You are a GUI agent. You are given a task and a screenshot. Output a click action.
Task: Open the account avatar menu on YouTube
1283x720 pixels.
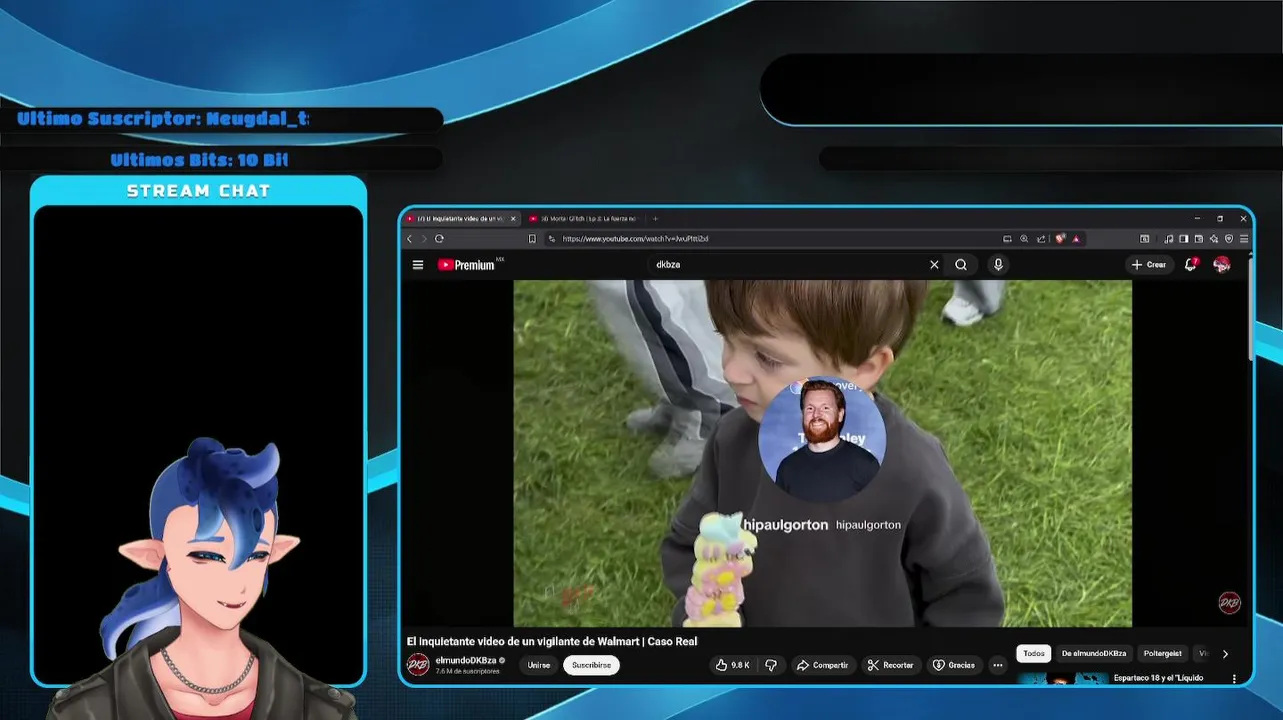[1221, 265]
